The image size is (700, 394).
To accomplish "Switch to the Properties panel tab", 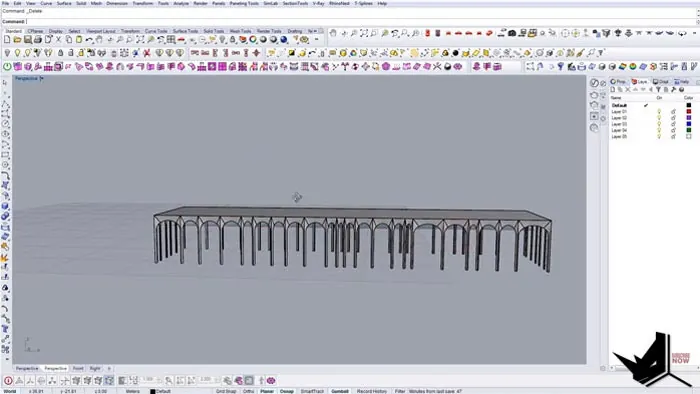I will coord(619,82).
